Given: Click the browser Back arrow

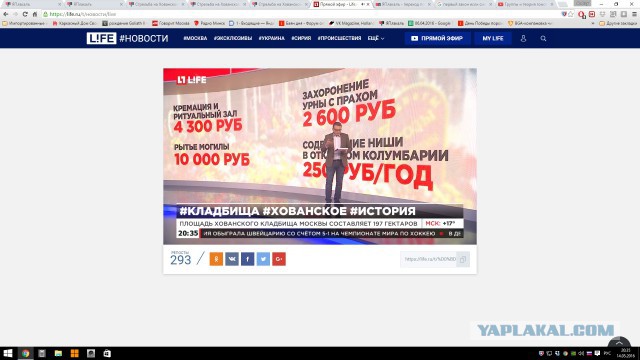Looking at the screenshot, I should click(6, 14).
